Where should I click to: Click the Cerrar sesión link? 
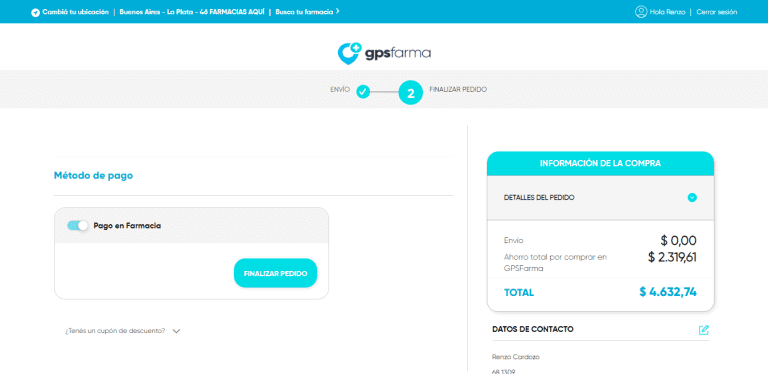click(x=717, y=12)
